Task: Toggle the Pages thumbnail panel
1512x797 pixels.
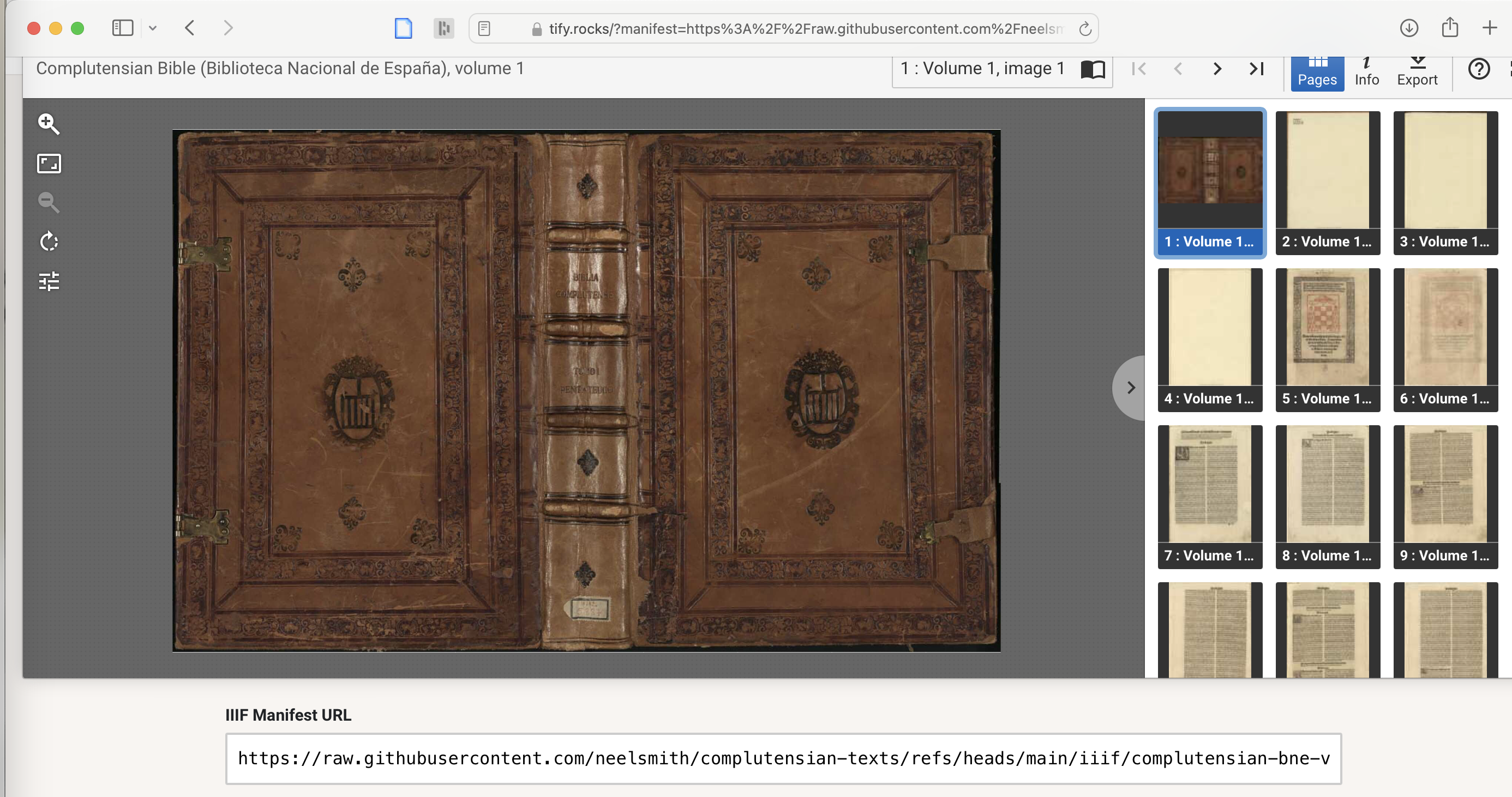Action: (x=1317, y=73)
